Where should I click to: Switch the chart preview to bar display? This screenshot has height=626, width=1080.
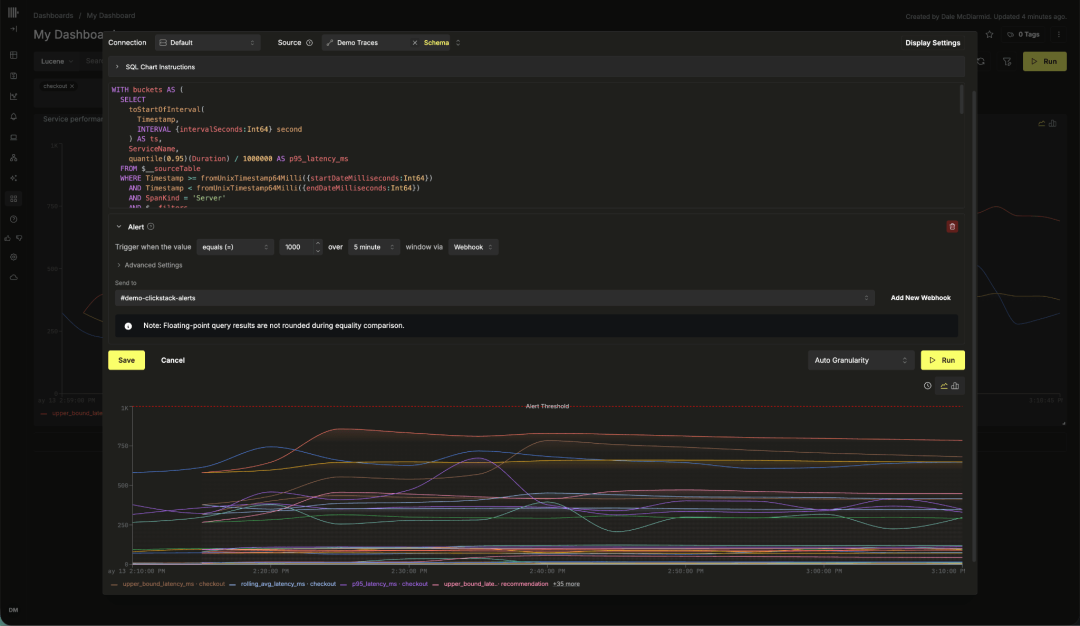click(955, 386)
